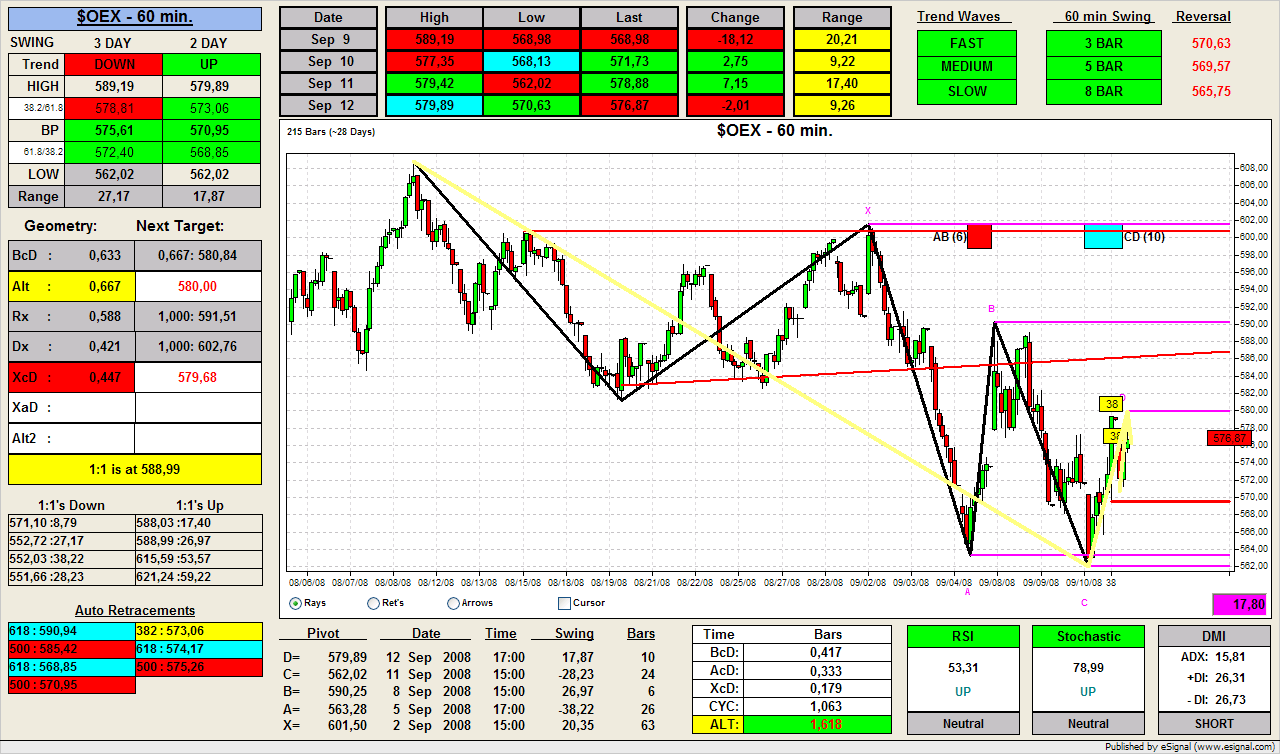Click the 565,75 reversal value
Image resolution: width=1280 pixels, height=754 pixels.
(x=1211, y=91)
